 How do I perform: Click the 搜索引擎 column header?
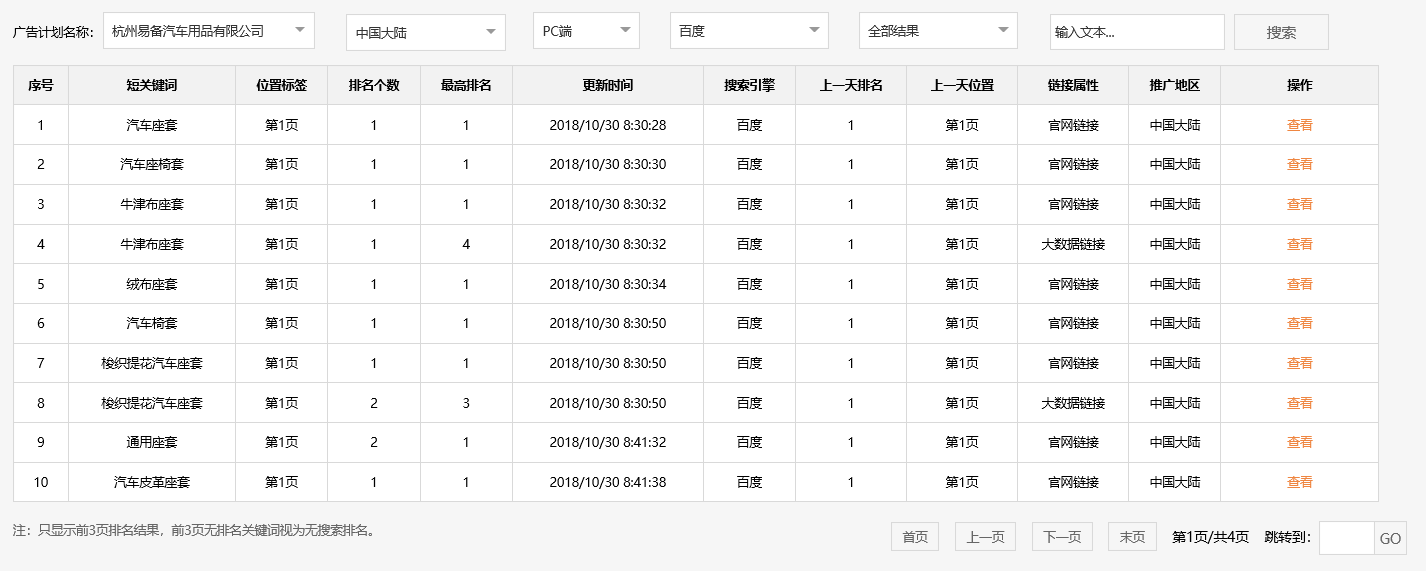click(750, 85)
